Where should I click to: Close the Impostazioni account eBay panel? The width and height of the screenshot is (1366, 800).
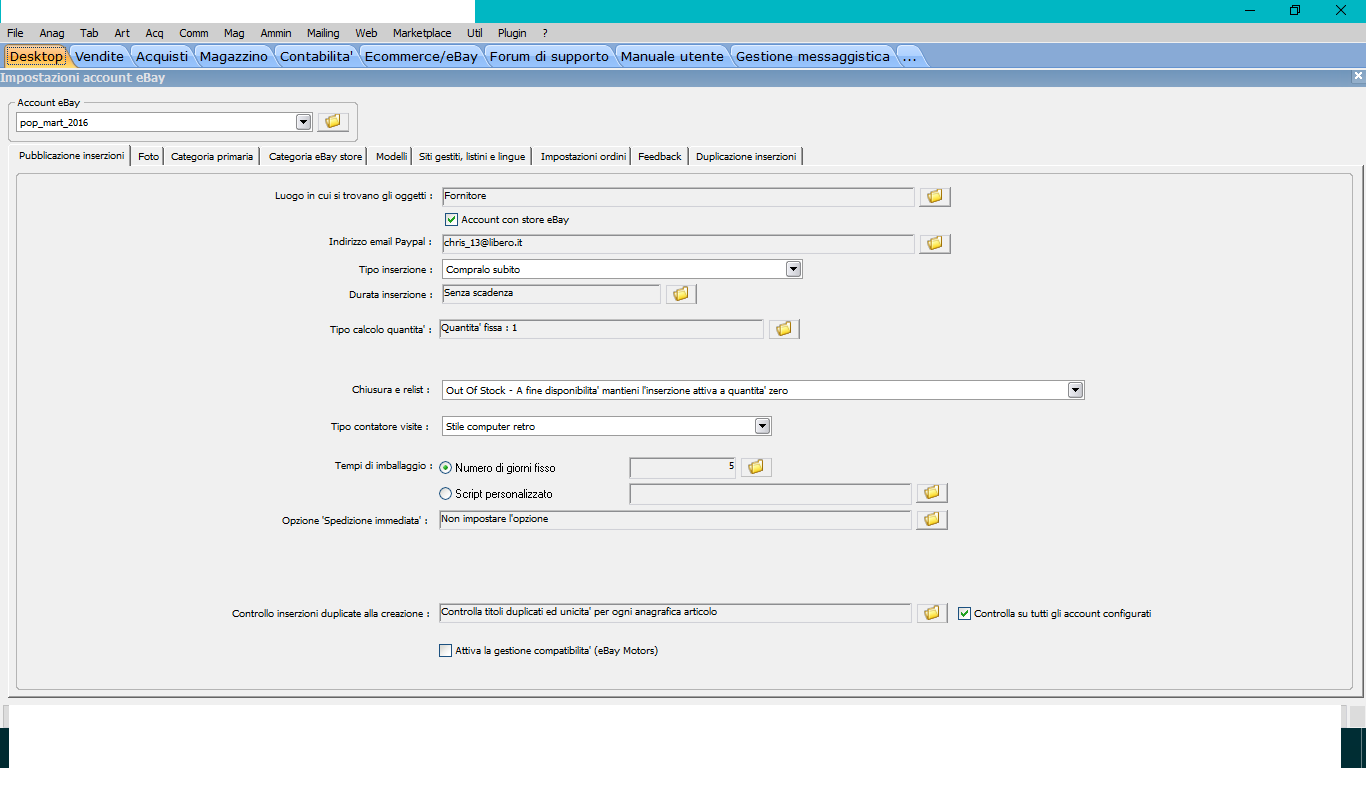coord(1358,76)
